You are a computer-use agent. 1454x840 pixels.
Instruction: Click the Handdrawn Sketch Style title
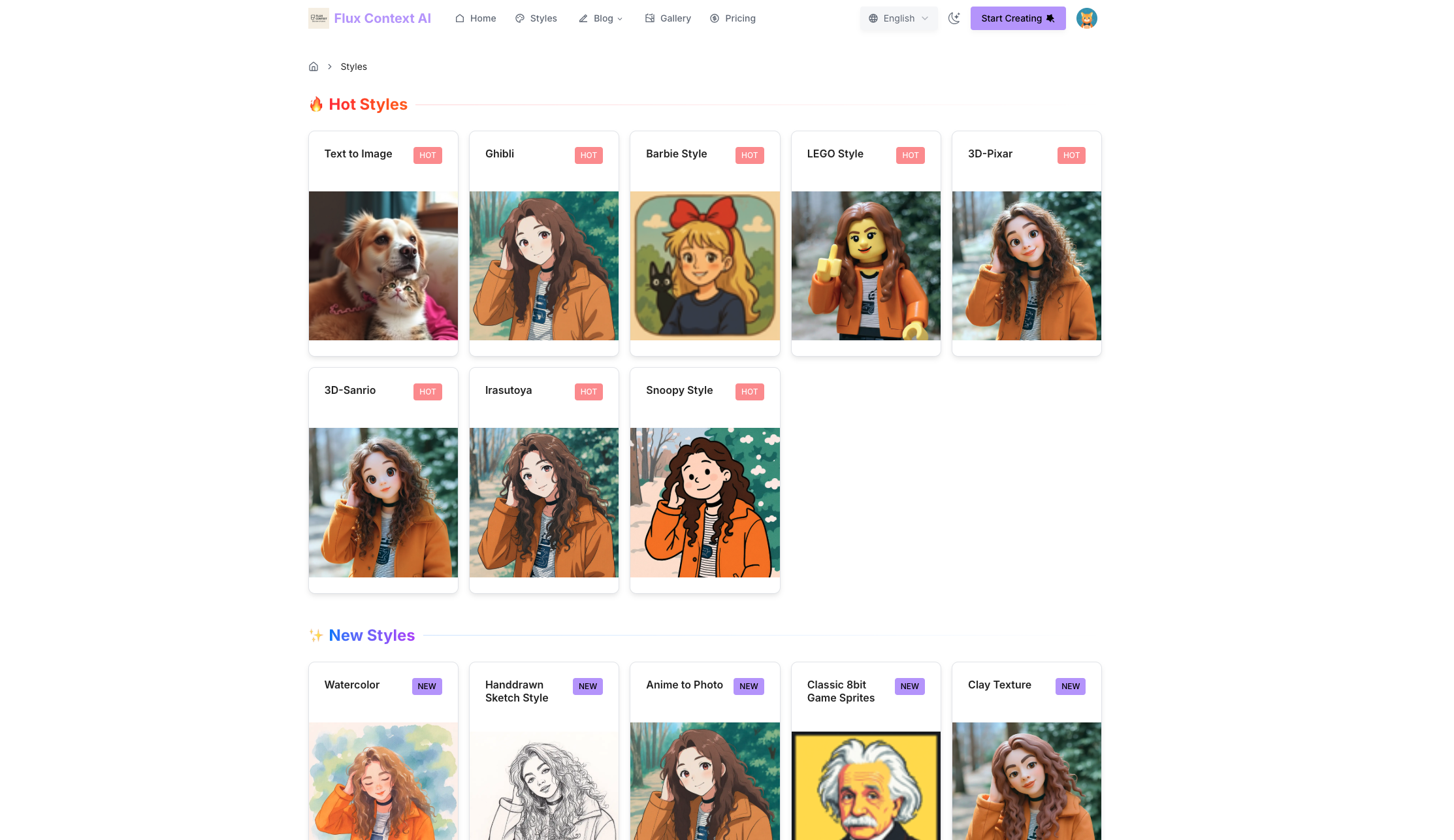[517, 691]
